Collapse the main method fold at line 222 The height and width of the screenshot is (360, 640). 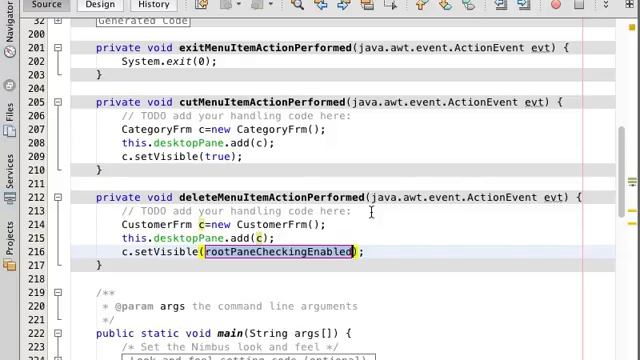58,333
